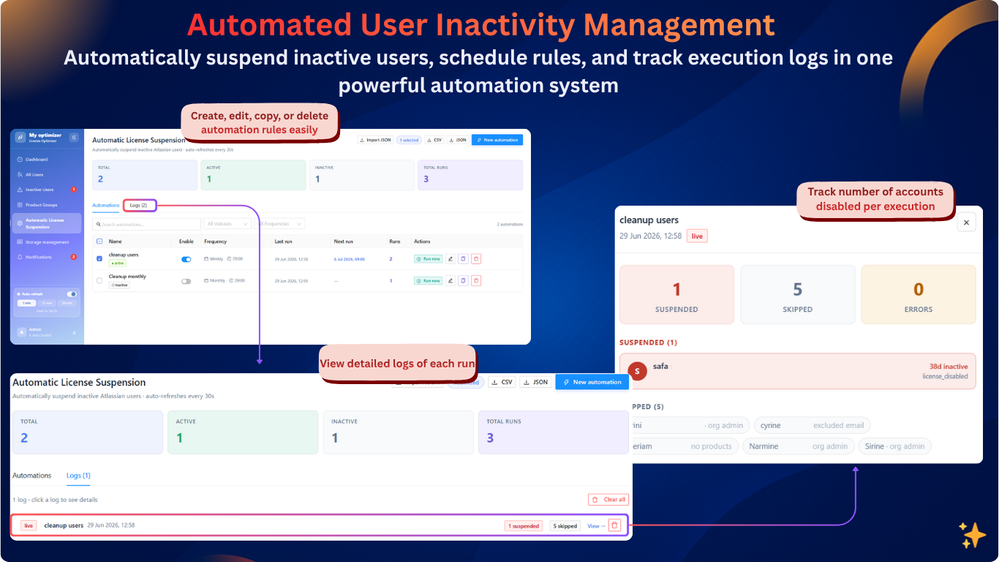Image resolution: width=999 pixels, height=562 pixels.
Task: Open the All statuses dropdown
Action: [227, 224]
